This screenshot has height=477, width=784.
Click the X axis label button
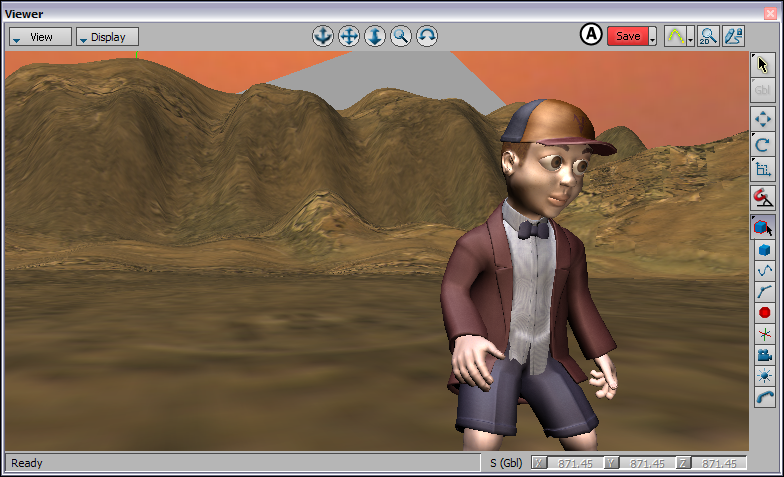click(539, 463)
